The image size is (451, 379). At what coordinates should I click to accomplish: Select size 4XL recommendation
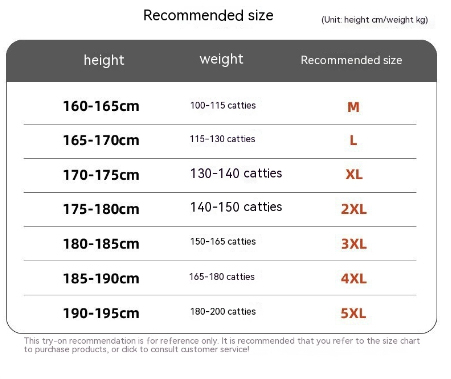pyautogui.click(x=354, y=278)
